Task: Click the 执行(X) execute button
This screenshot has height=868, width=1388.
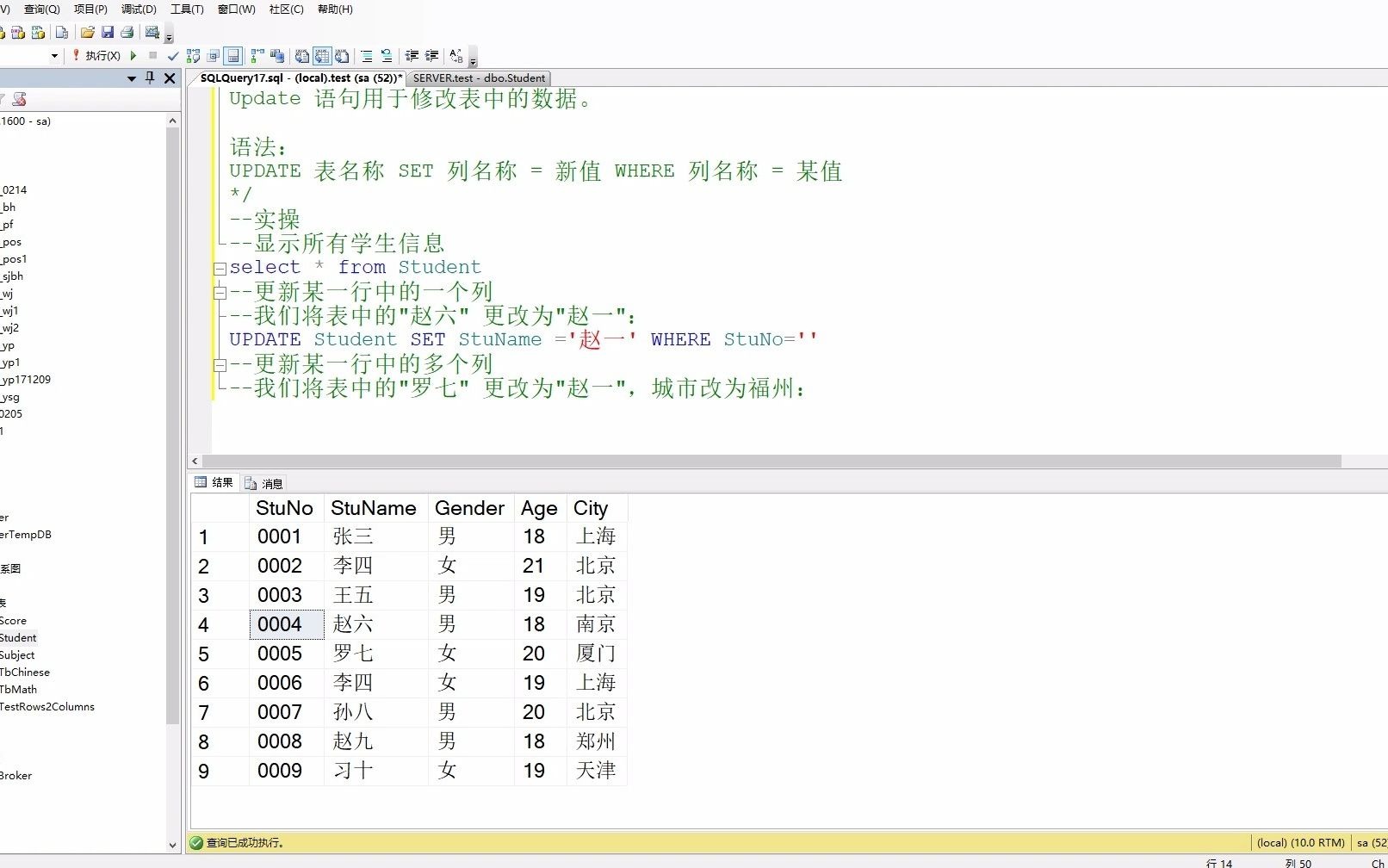Action: pos(96,56)
